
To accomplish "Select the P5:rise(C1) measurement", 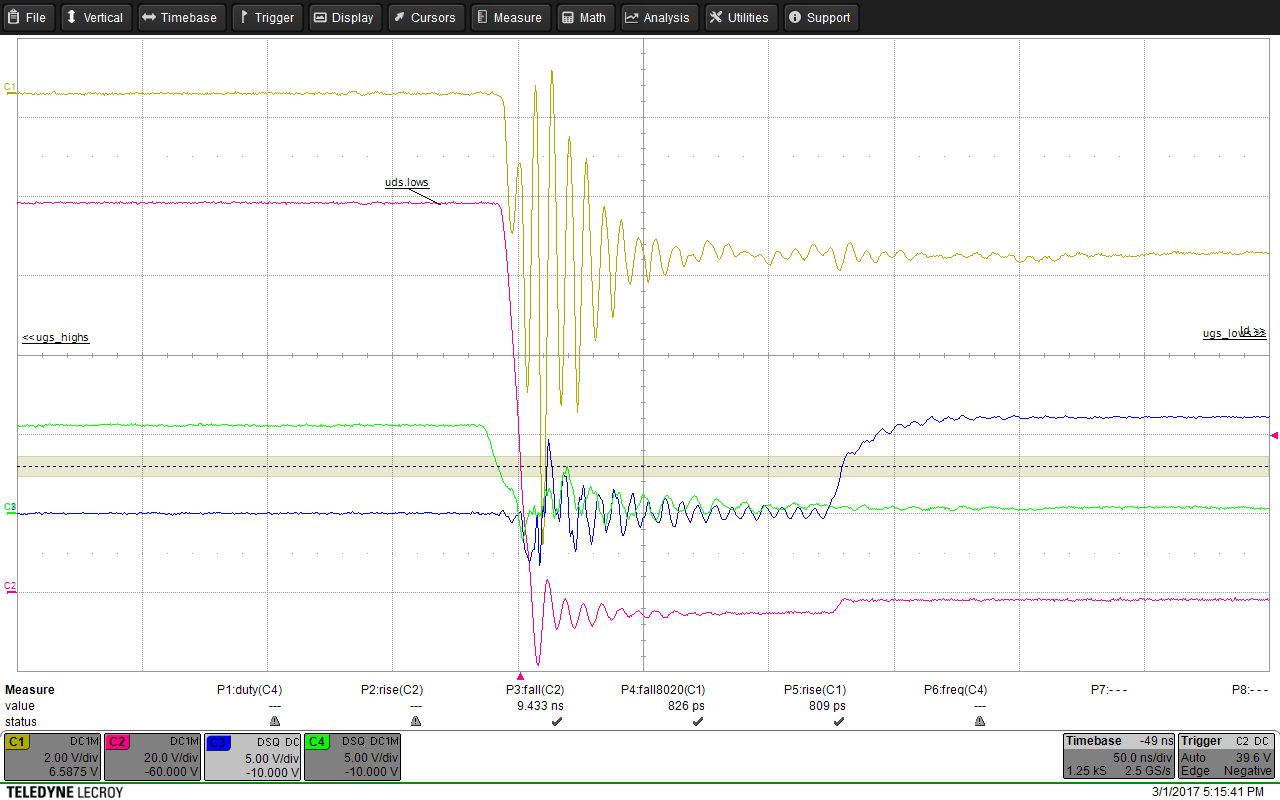I will 814,690.
